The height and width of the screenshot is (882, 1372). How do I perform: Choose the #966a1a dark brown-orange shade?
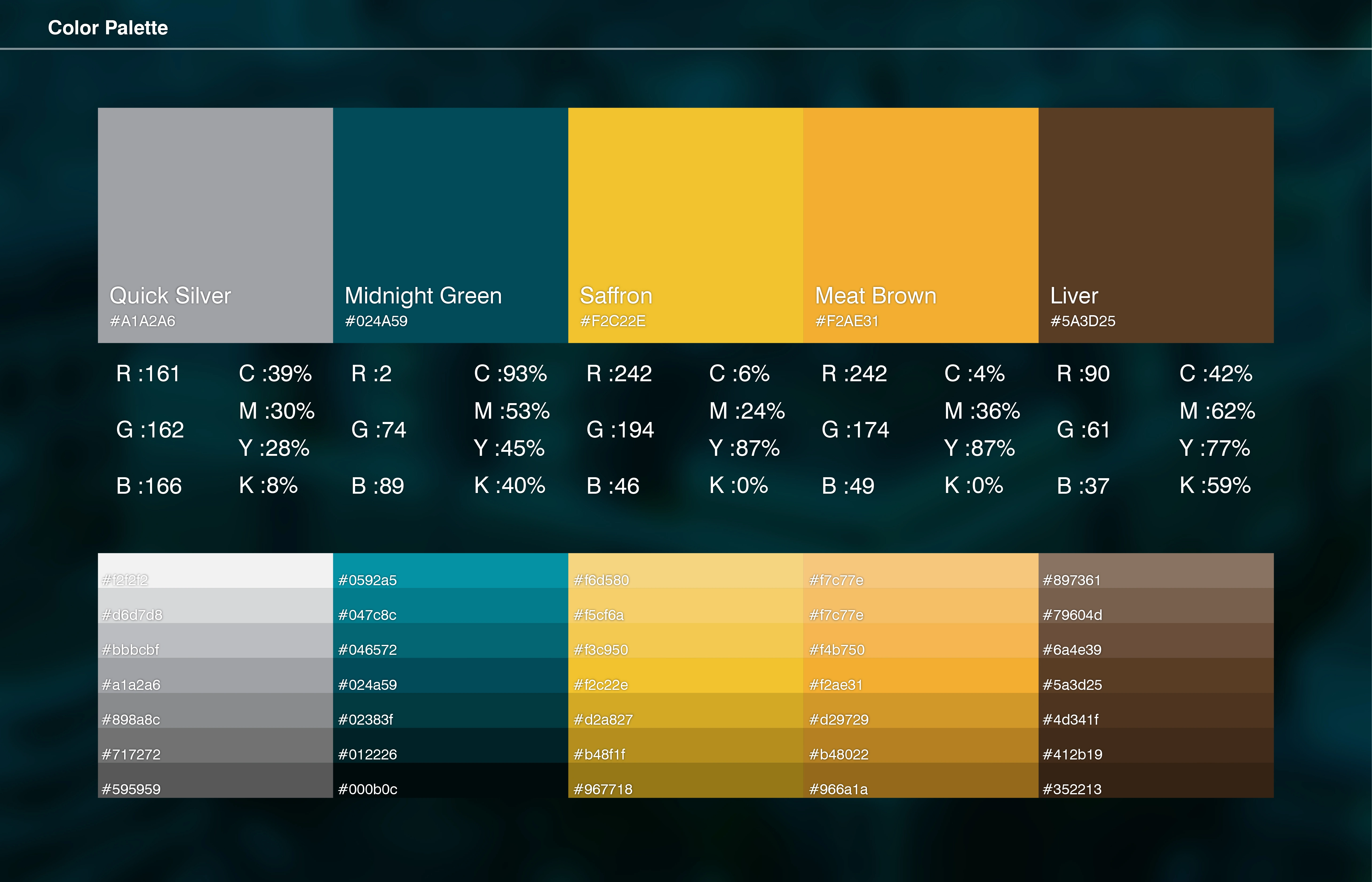pos(920,781)
